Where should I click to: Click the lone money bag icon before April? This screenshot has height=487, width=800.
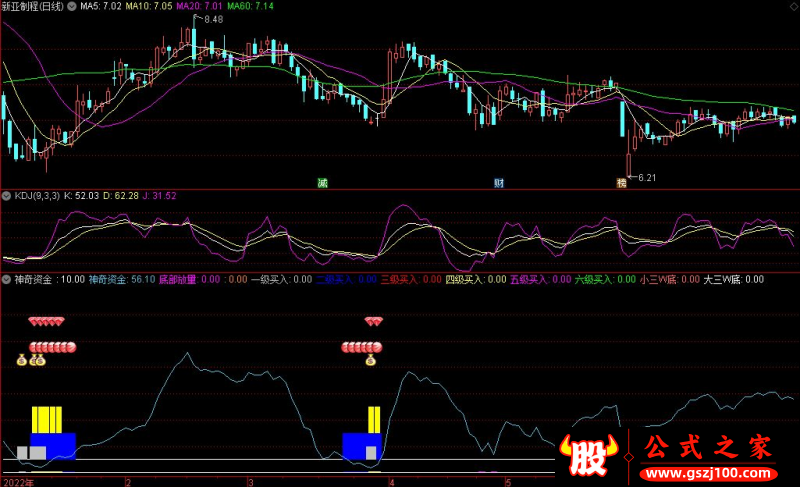371,361
